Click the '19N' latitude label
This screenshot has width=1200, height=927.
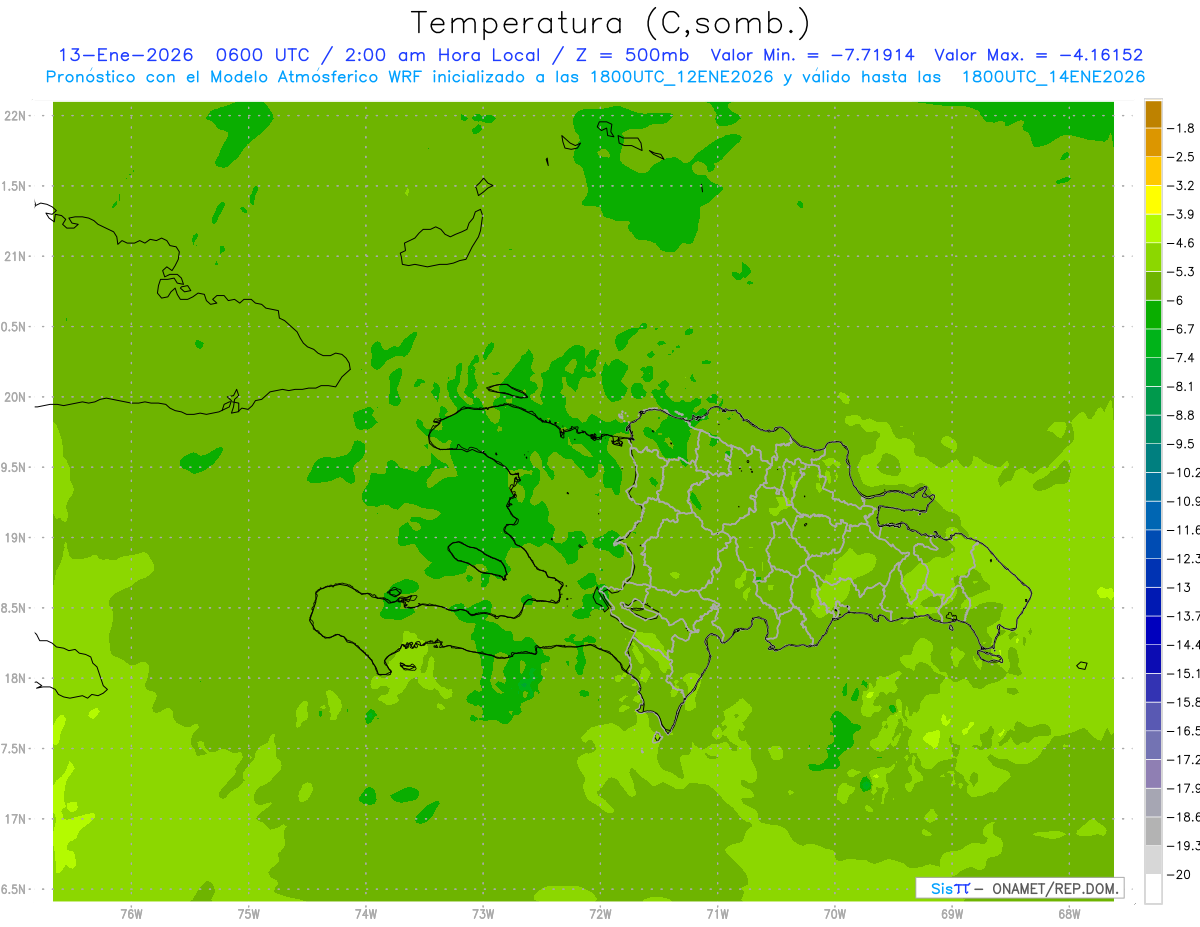click(x=17, y=538)
